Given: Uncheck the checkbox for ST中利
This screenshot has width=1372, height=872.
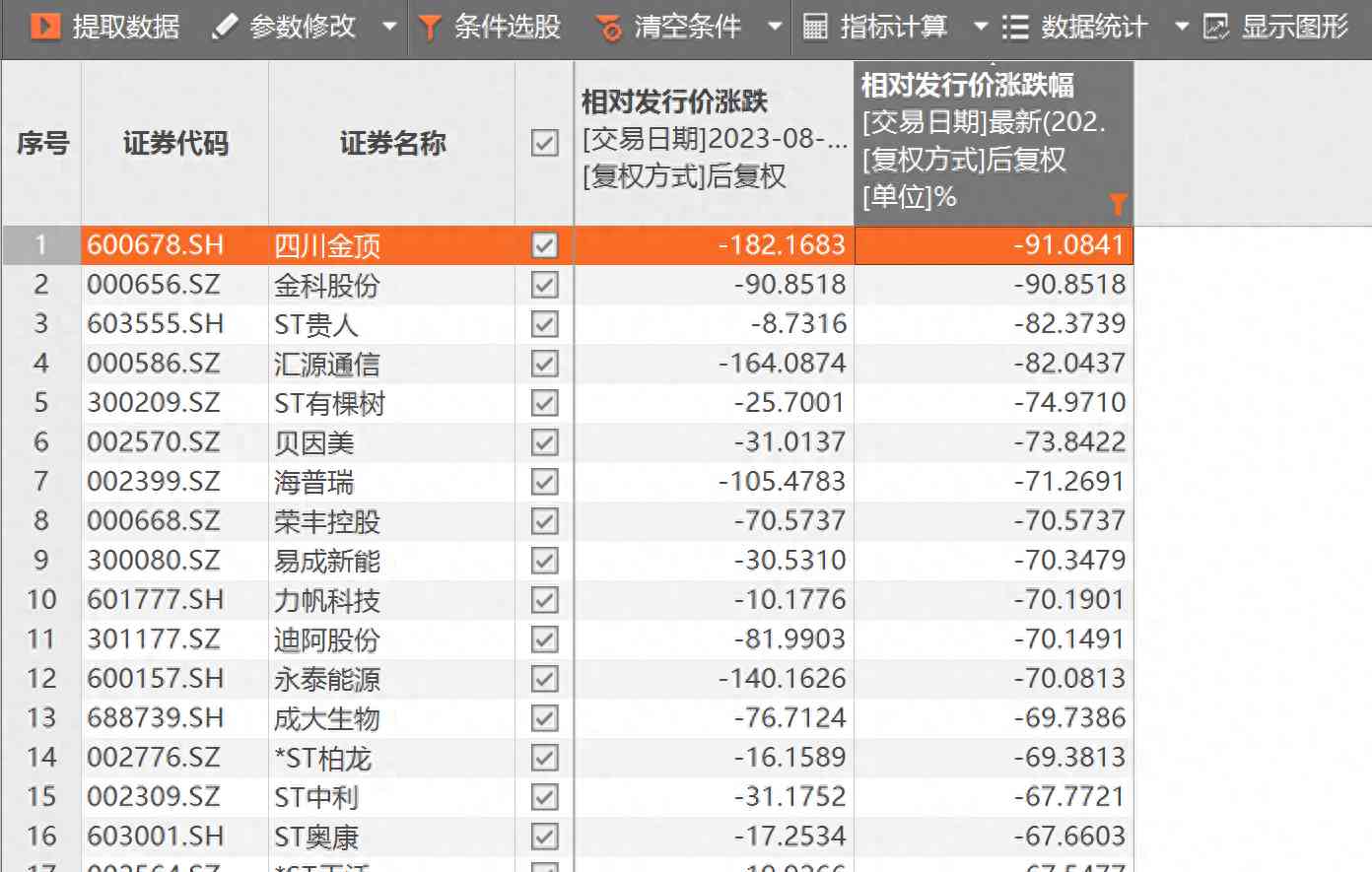Looking at the screenshot, I should [x=545, y=797].
